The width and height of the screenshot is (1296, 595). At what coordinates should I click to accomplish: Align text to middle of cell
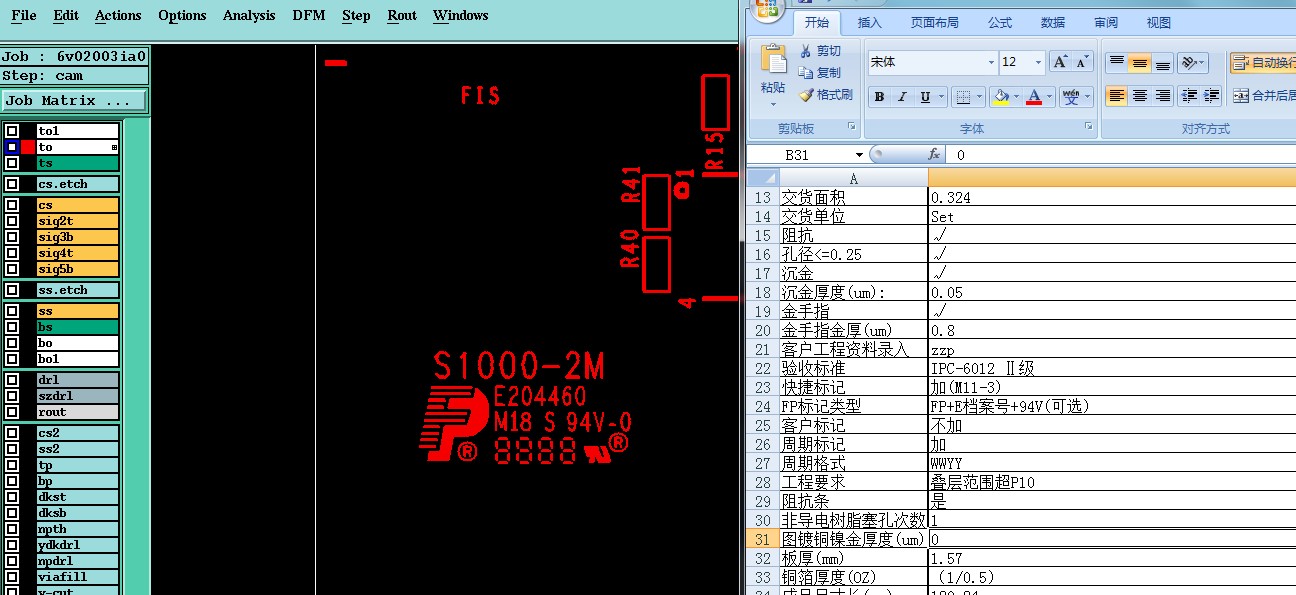pos(1140,63)
